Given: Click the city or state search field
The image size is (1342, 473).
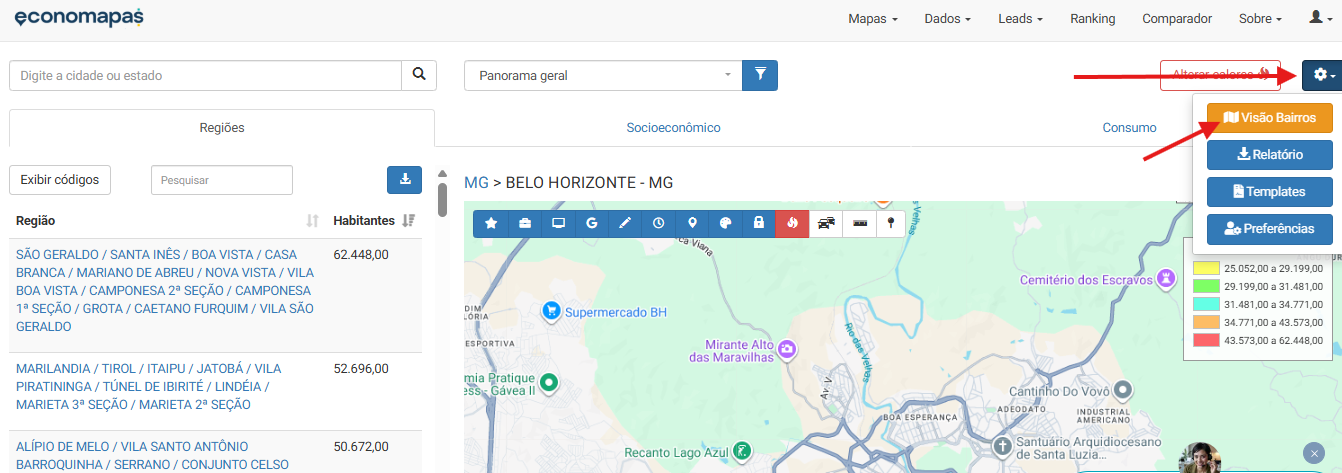Looking at the screenshot, I should pyautogui.click(x=205, y=75).
